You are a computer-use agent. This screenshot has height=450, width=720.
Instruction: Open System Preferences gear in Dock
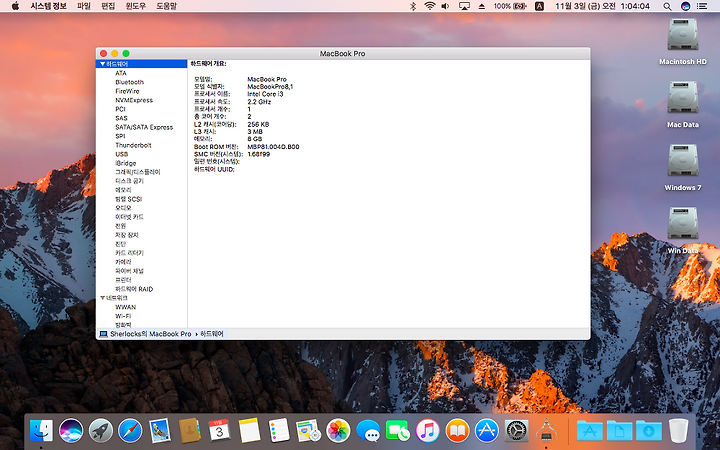[x=517, y=431]
